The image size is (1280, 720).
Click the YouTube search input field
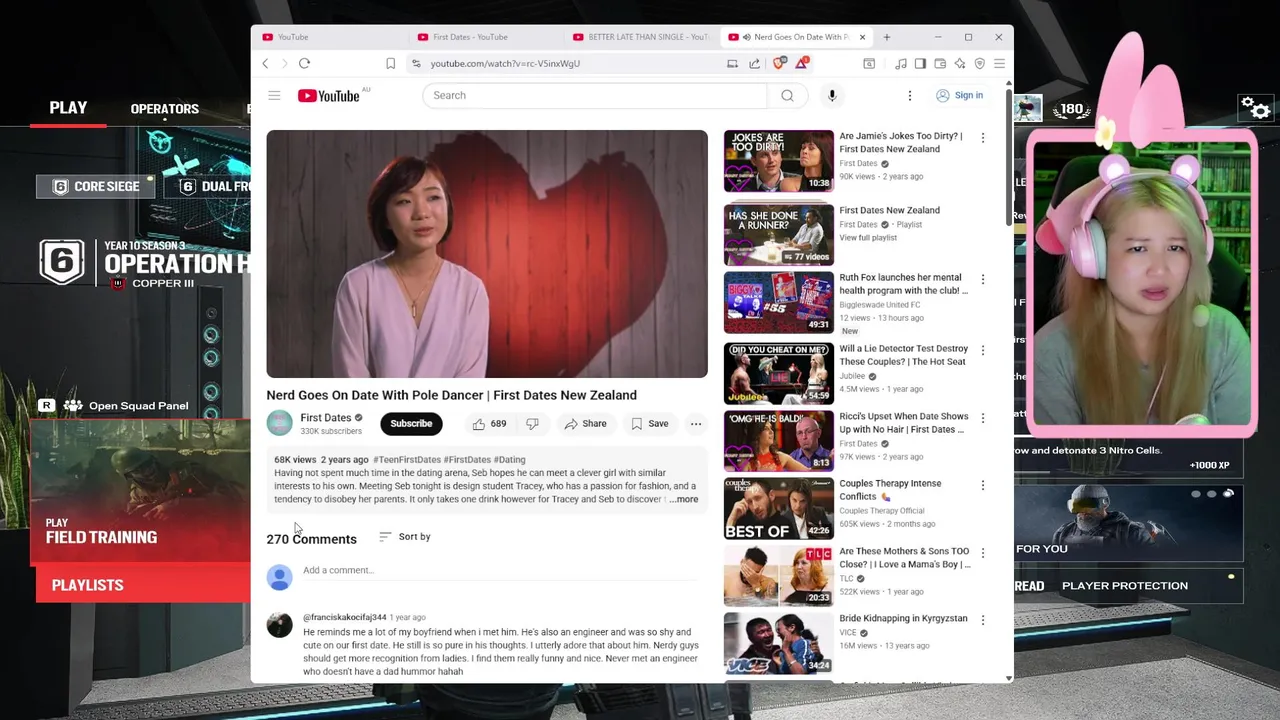[595, 95]
